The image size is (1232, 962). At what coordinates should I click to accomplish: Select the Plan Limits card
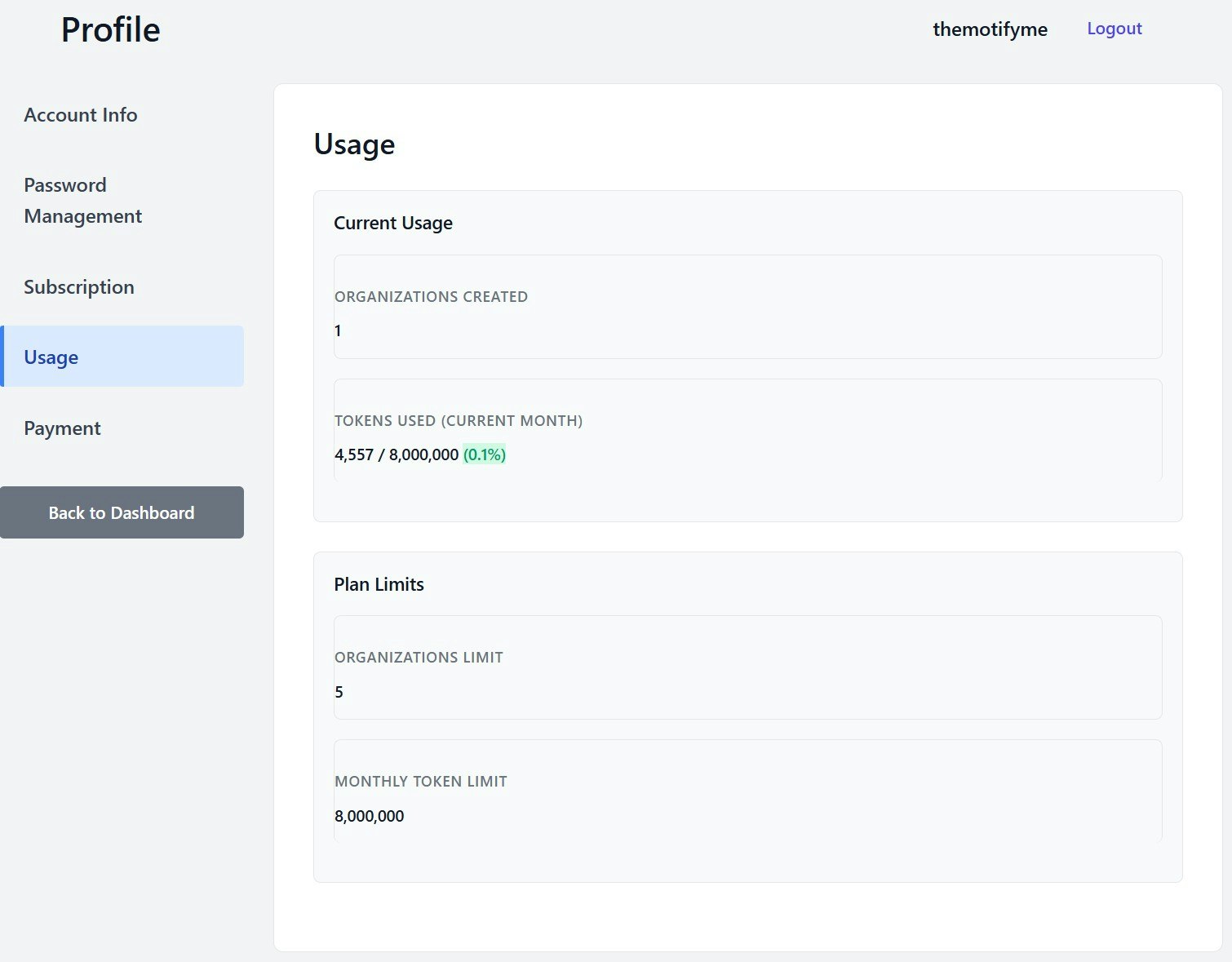click(379, 583)
